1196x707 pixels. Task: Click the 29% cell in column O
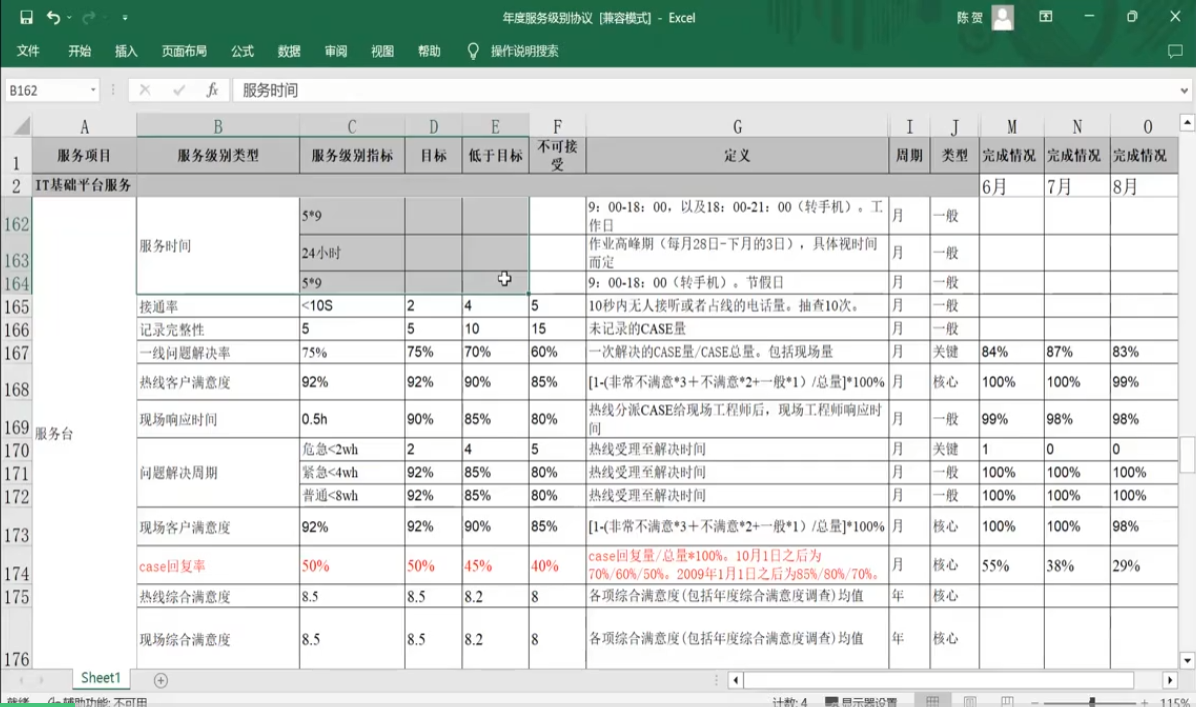click(x=1143, y=565)
